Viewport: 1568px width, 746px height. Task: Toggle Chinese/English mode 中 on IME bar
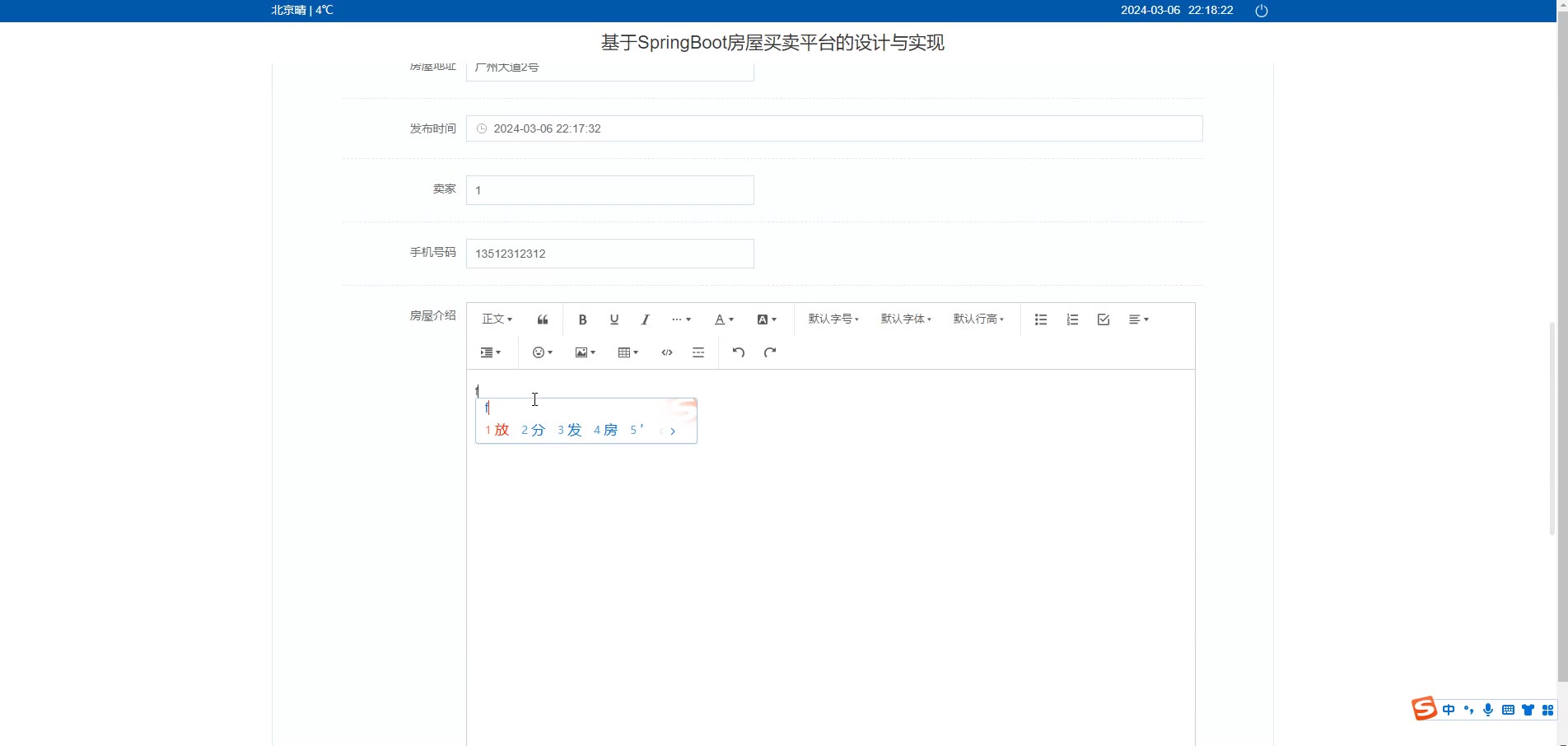[1449, 710]
